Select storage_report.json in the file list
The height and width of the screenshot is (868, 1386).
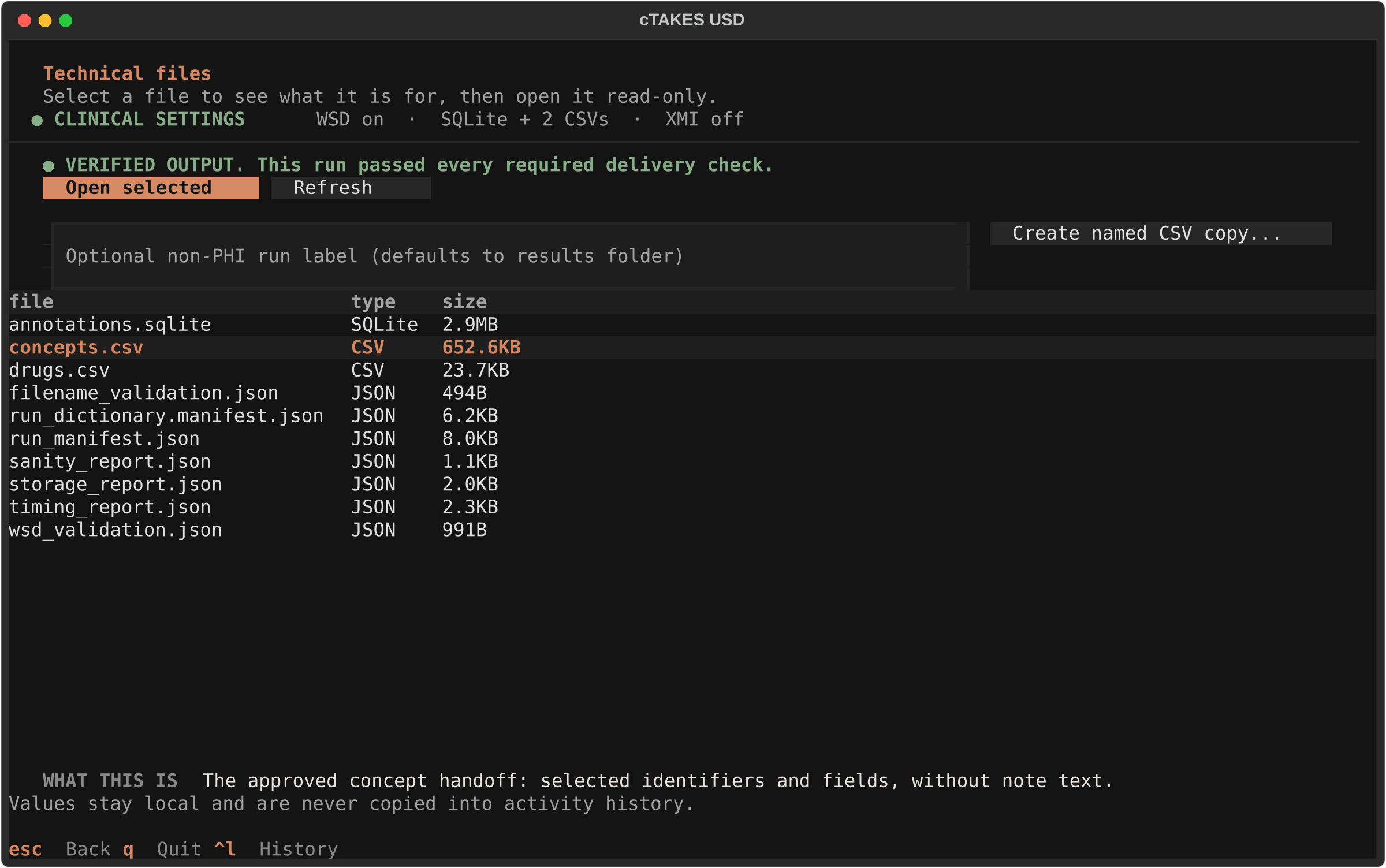(692, 485)
